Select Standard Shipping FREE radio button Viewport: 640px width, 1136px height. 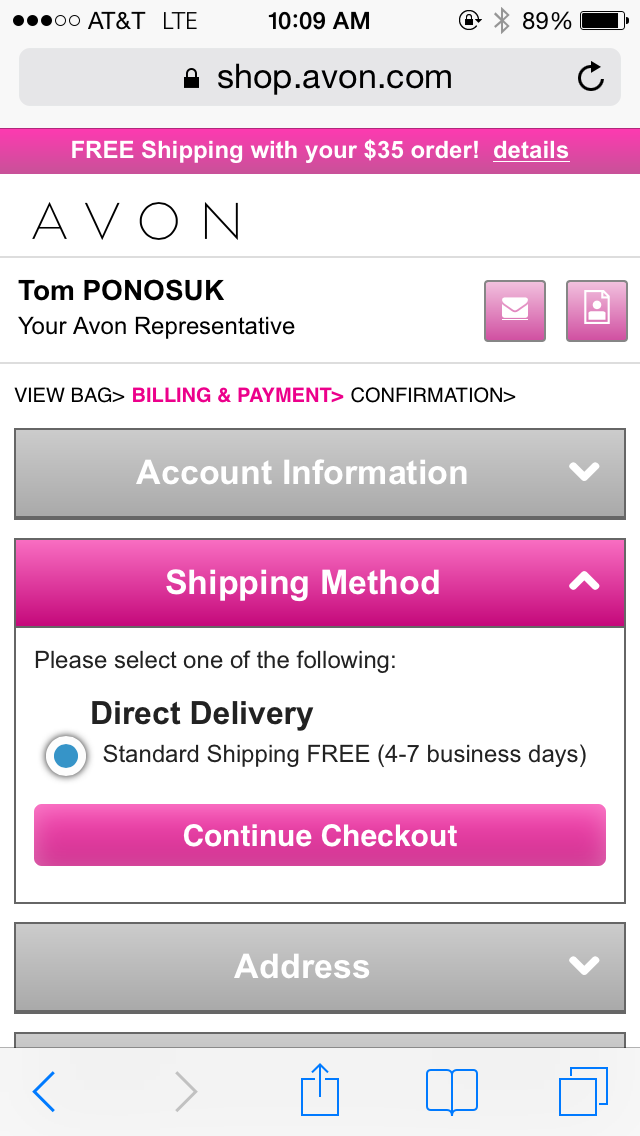67,755
